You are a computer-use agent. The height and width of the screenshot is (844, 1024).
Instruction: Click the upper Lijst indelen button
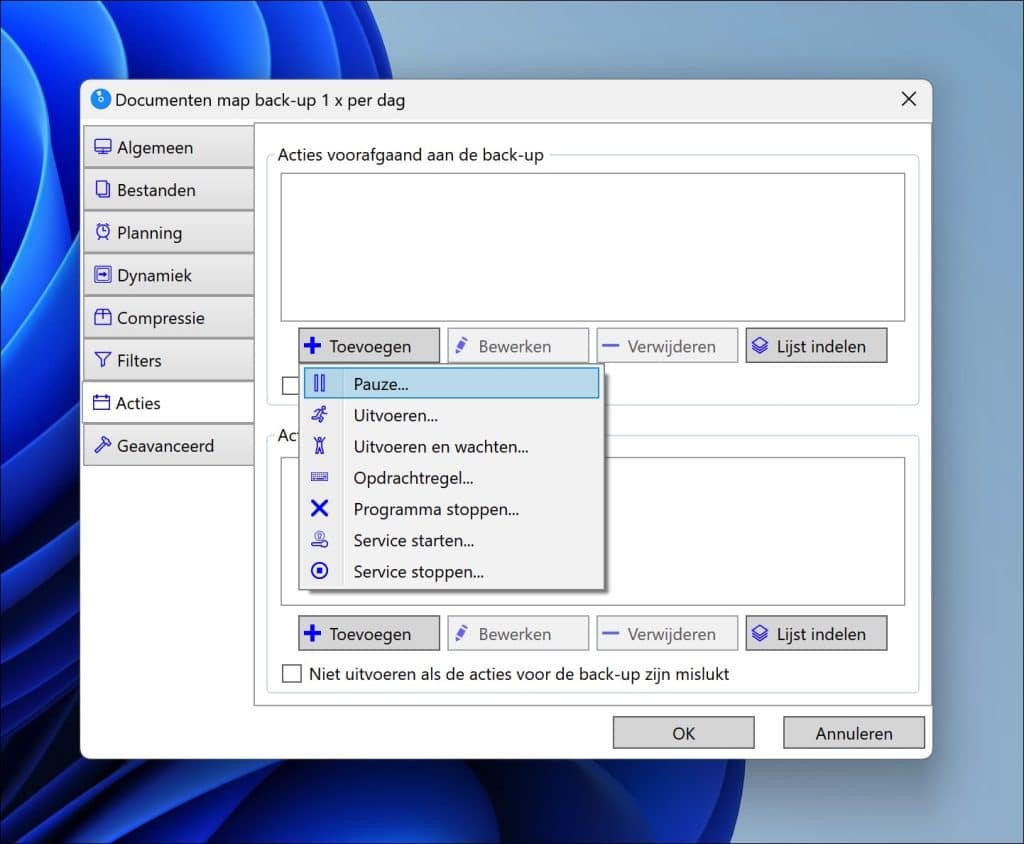816,346
